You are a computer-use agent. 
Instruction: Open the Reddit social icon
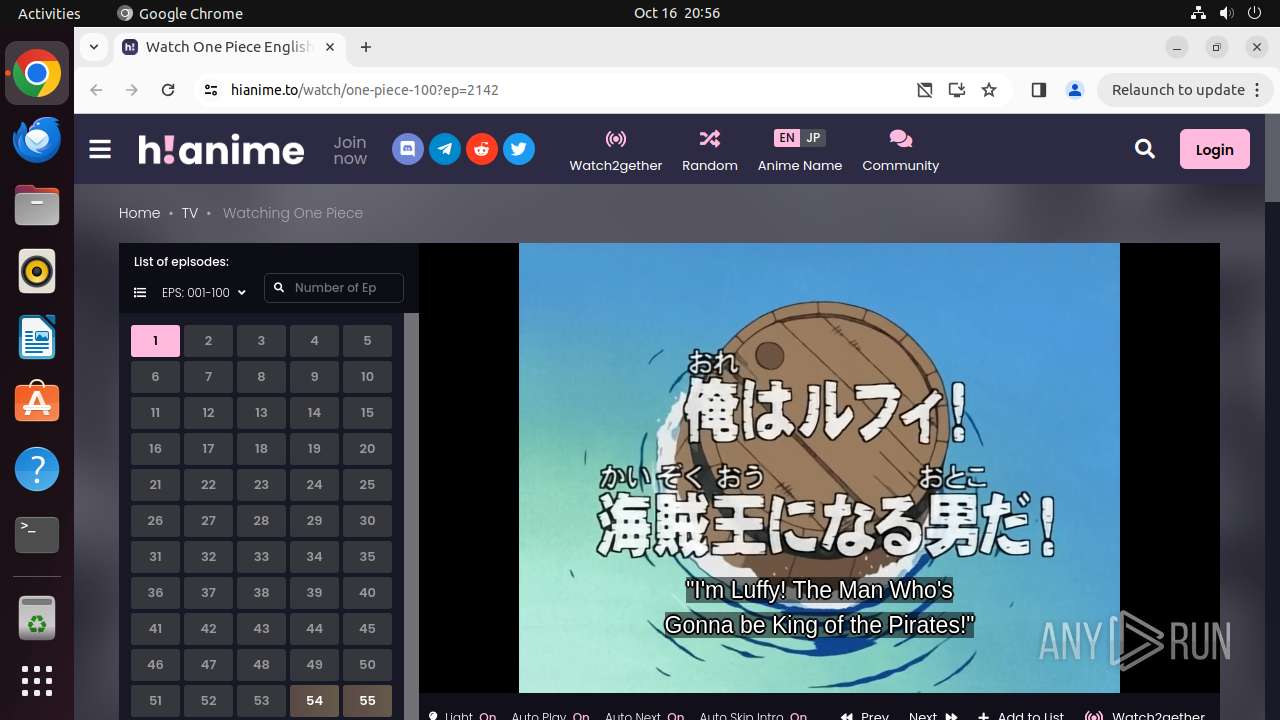click(x=482, y=150)
